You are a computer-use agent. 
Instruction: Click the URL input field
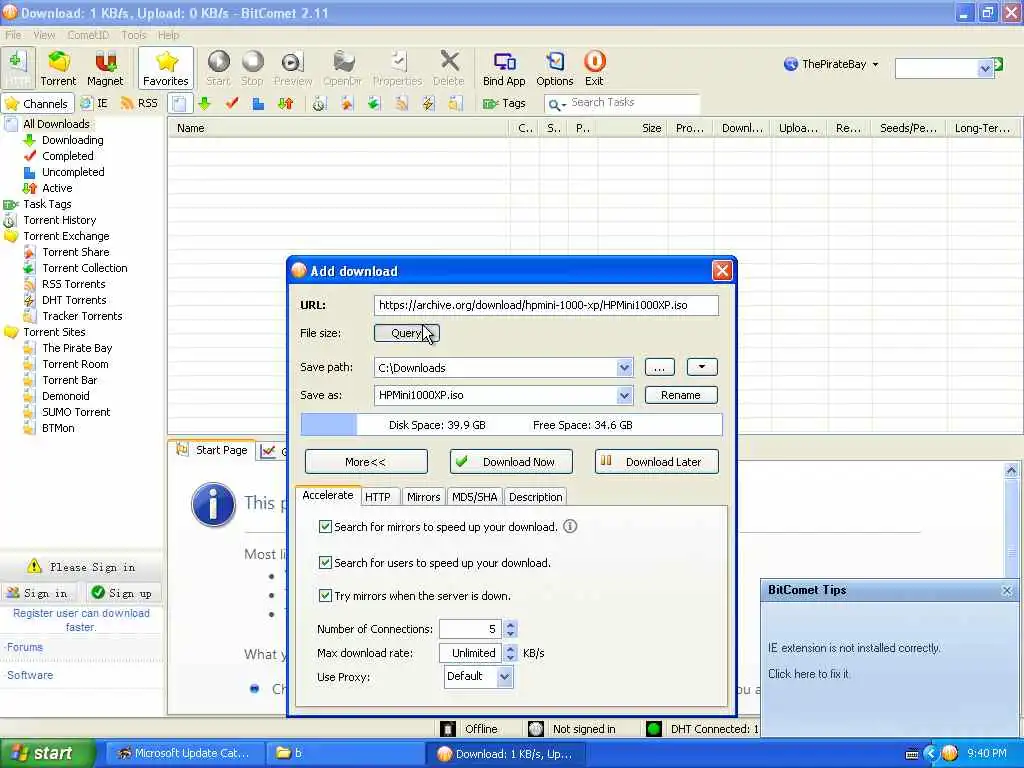[x=546, y=305]
